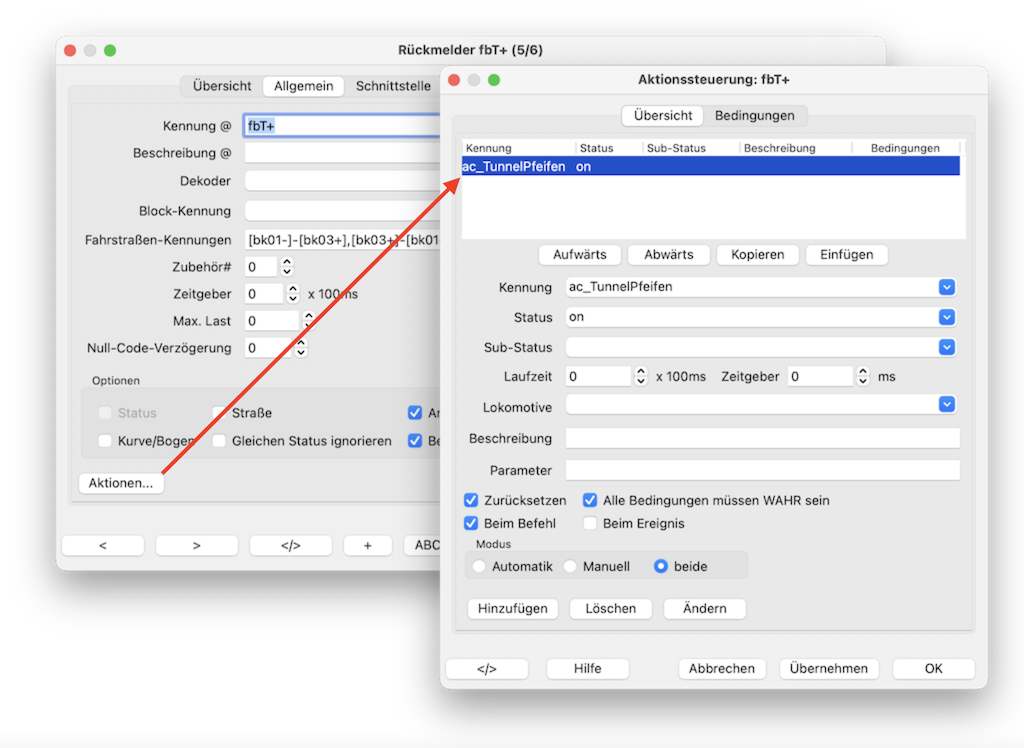Uncheck Alle Bedingungen müssen WAHR sein

pos(590,500)
